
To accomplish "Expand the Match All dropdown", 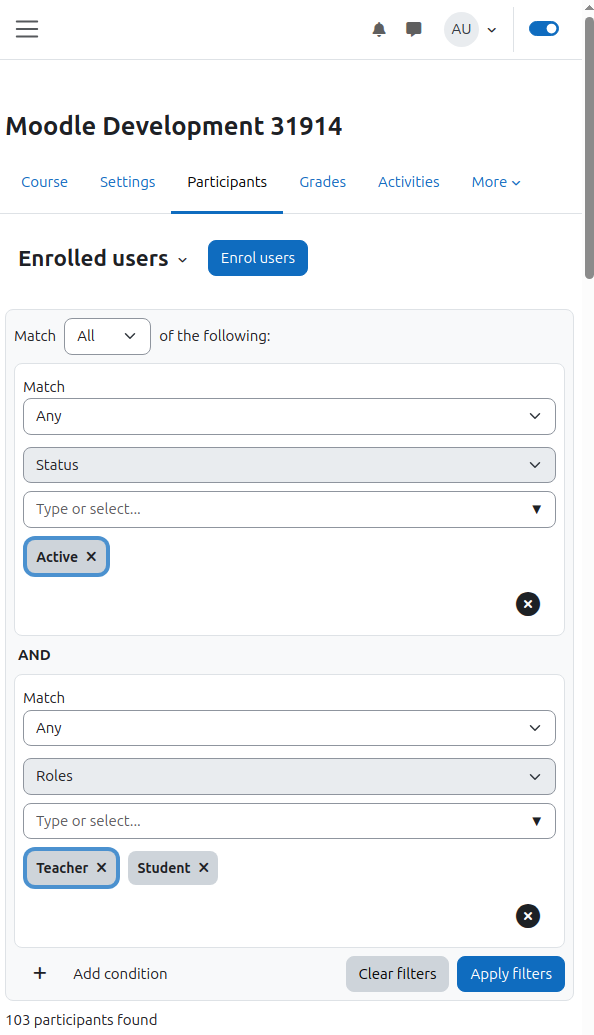I will coord(108,336).
